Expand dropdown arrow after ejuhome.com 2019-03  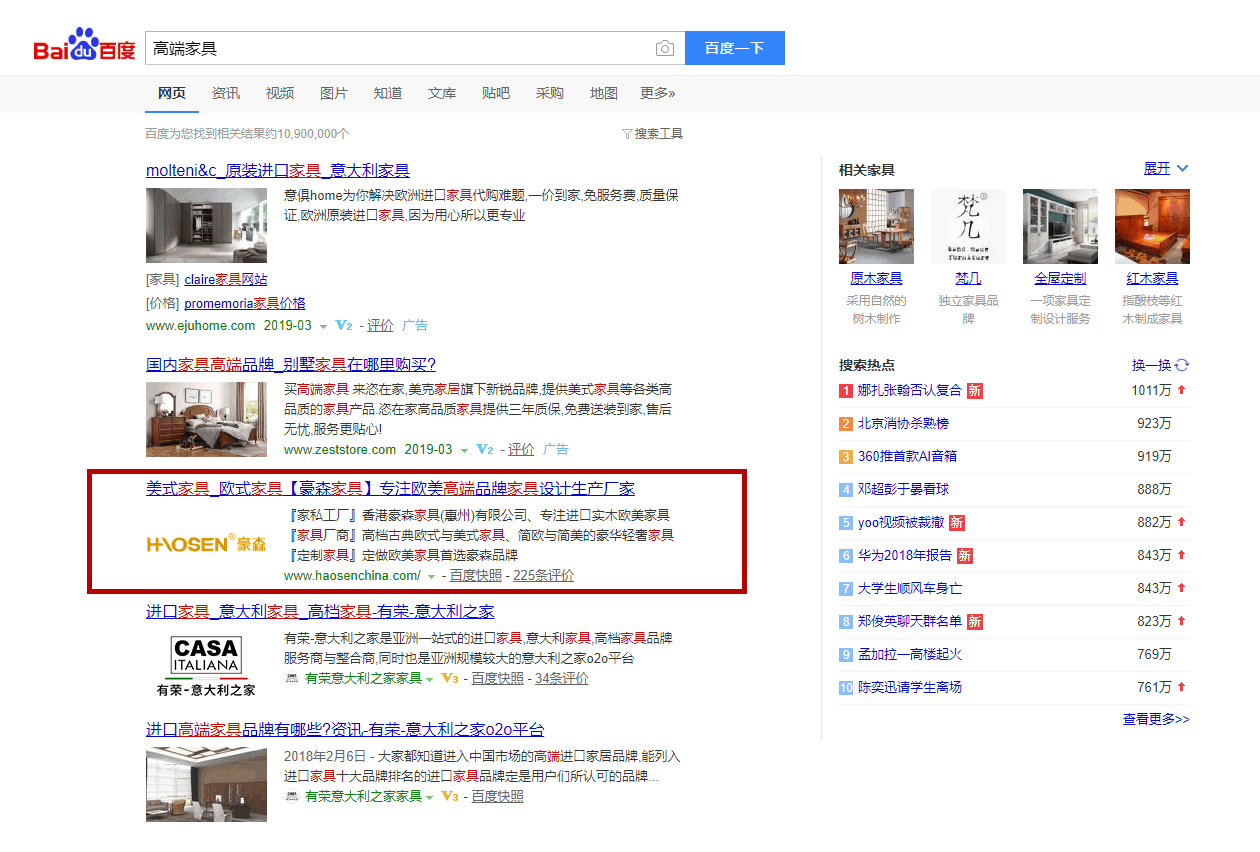324,327
